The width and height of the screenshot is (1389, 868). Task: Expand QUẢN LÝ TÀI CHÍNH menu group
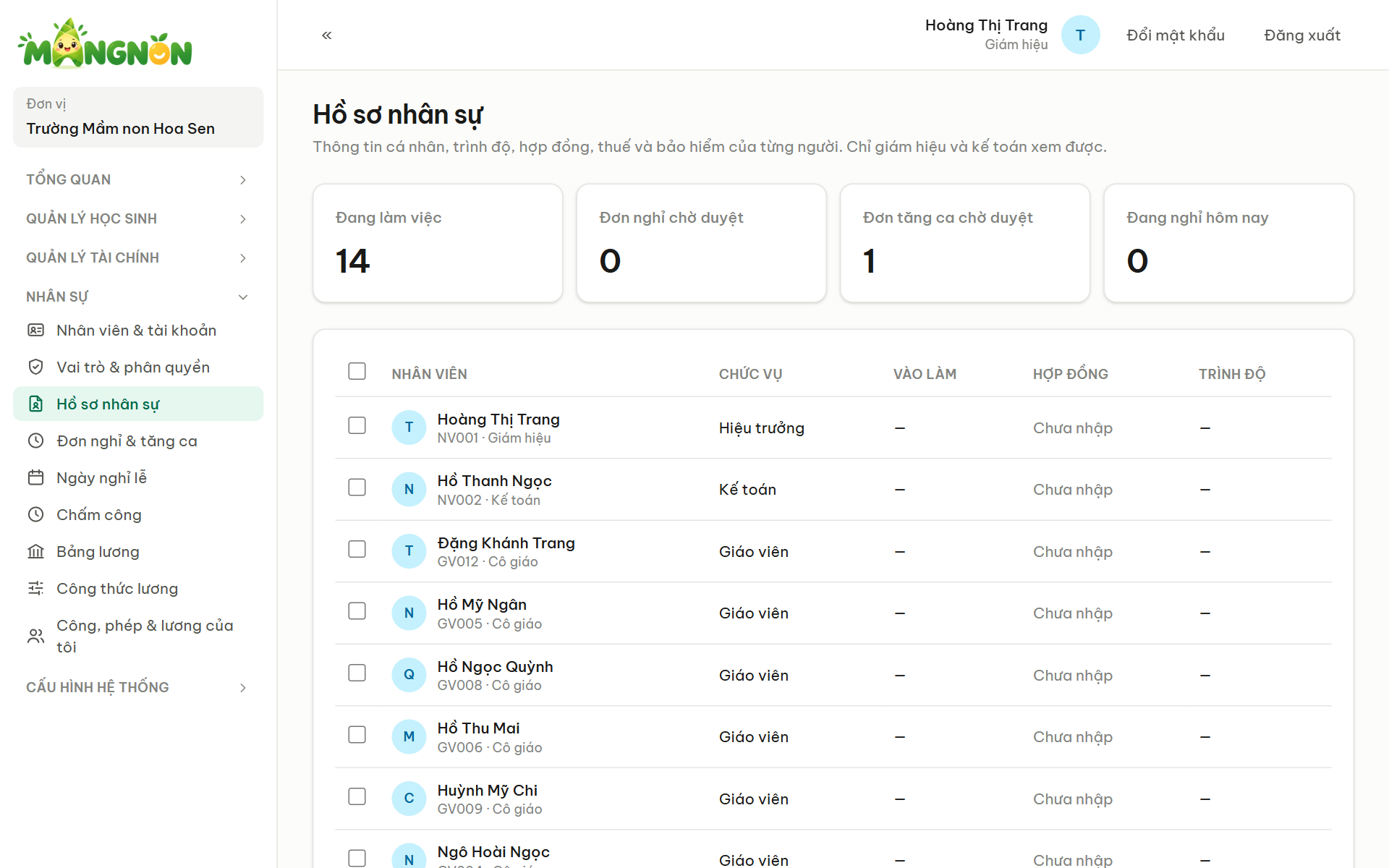[137, 258]
